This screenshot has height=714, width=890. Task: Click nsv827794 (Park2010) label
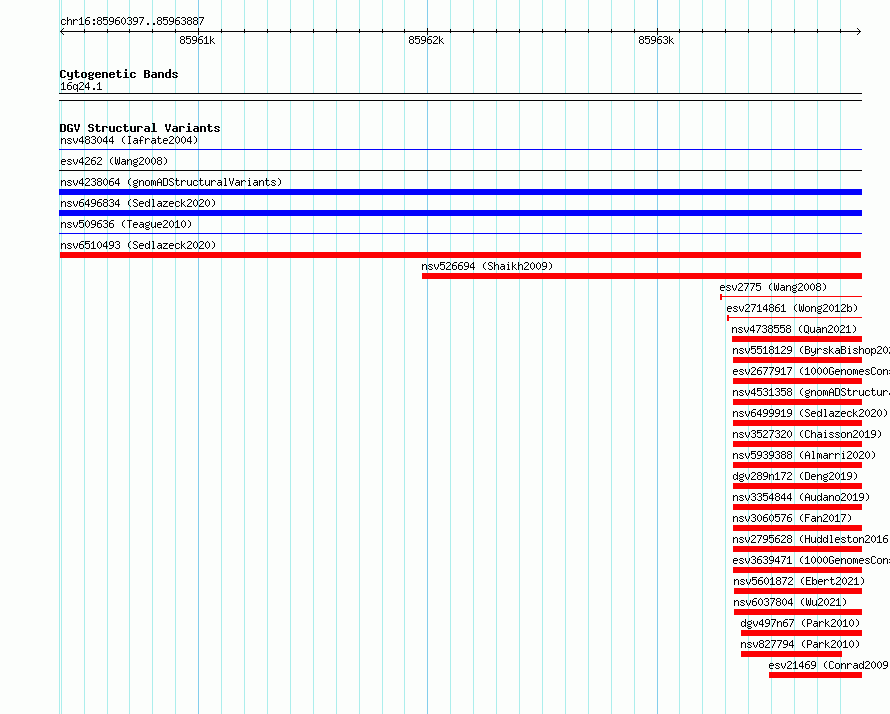(800, 644)
